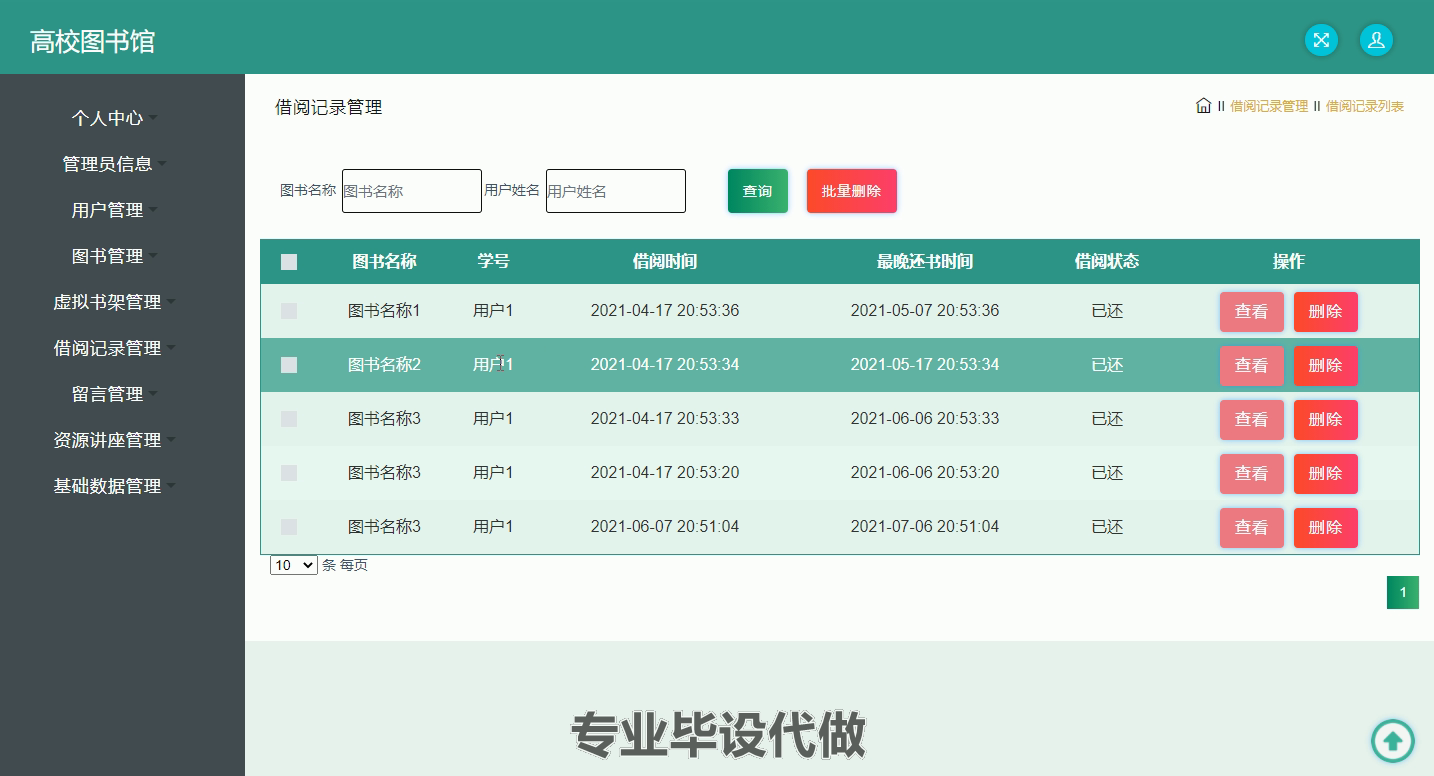Delete the 图书名称2 record
The width and height of the screenshot is (1434, 776).
pyautogui.click(x=1326, y=366)
